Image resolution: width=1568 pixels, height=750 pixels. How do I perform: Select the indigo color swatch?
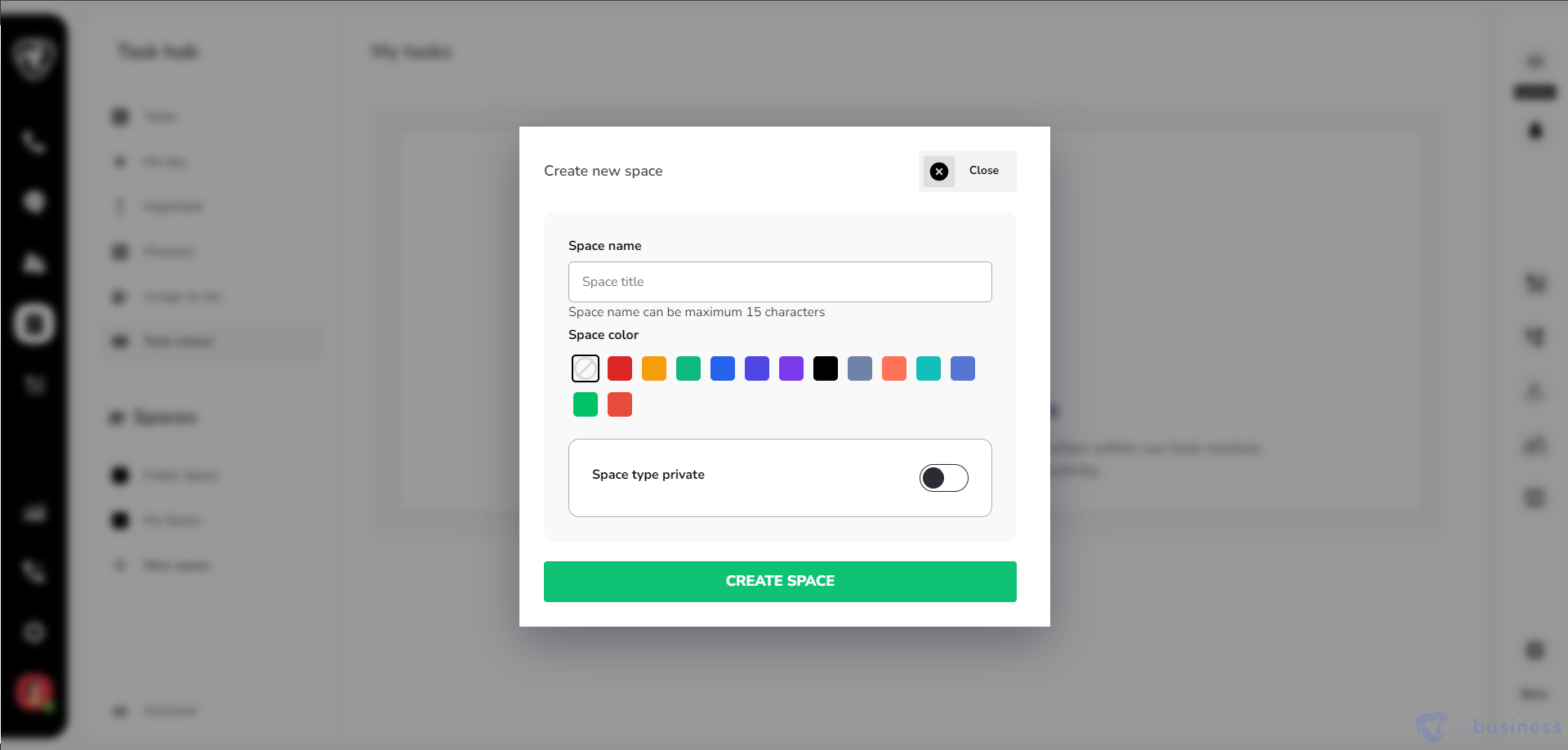[x=757, y=368]
